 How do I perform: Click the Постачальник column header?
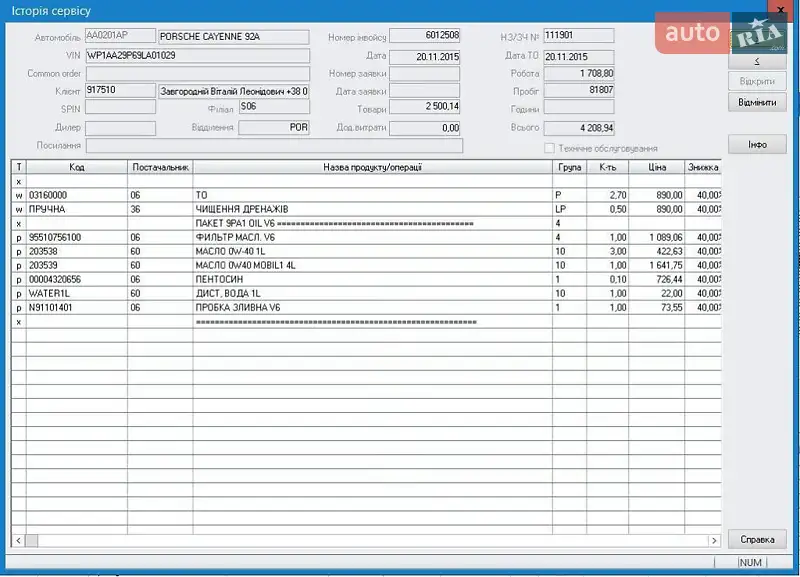tap(159, 167)
